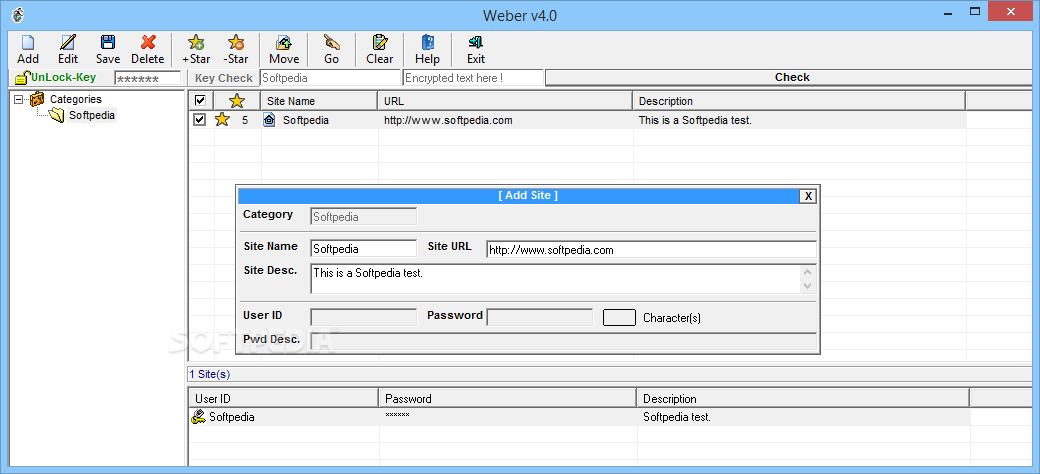Click the Softpedia folder icon in tree
Image resolution: width=1040 pixels, height=474 pixels.
coord(56,115)
